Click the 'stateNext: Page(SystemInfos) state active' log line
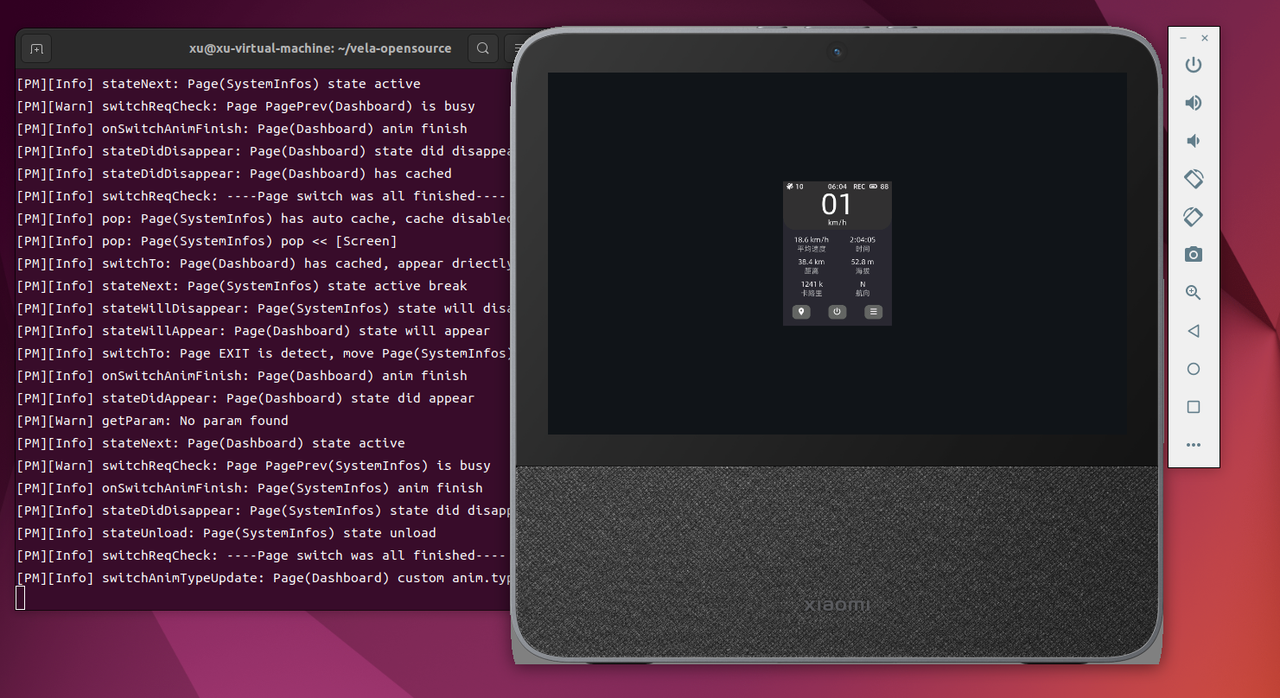 [219, 84]
